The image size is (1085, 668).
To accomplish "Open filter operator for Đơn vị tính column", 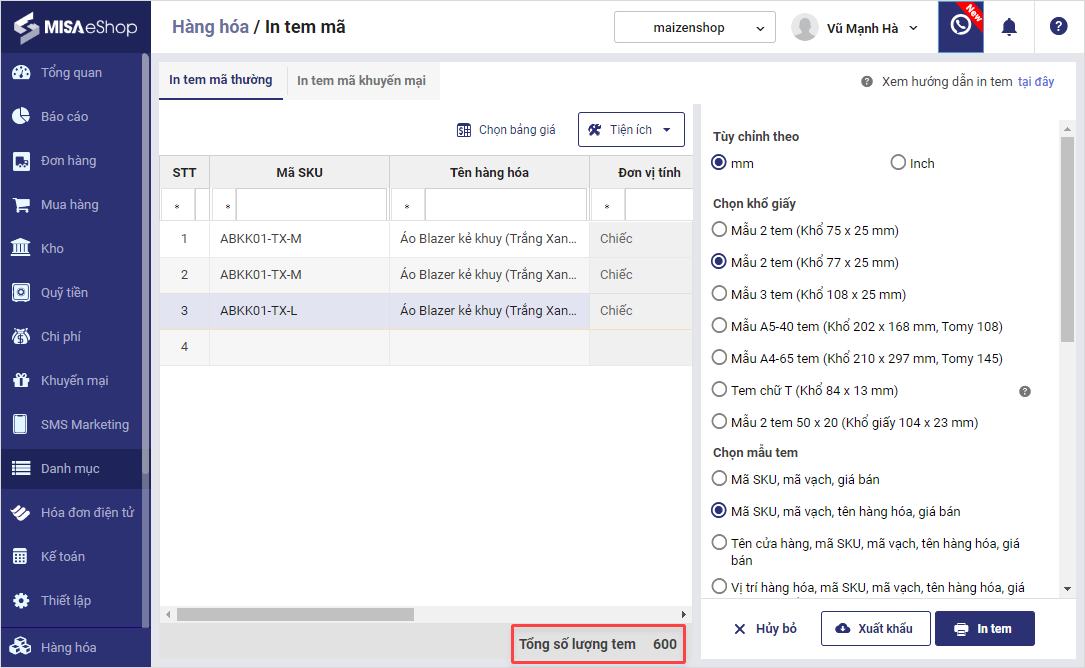I will 608,206.
